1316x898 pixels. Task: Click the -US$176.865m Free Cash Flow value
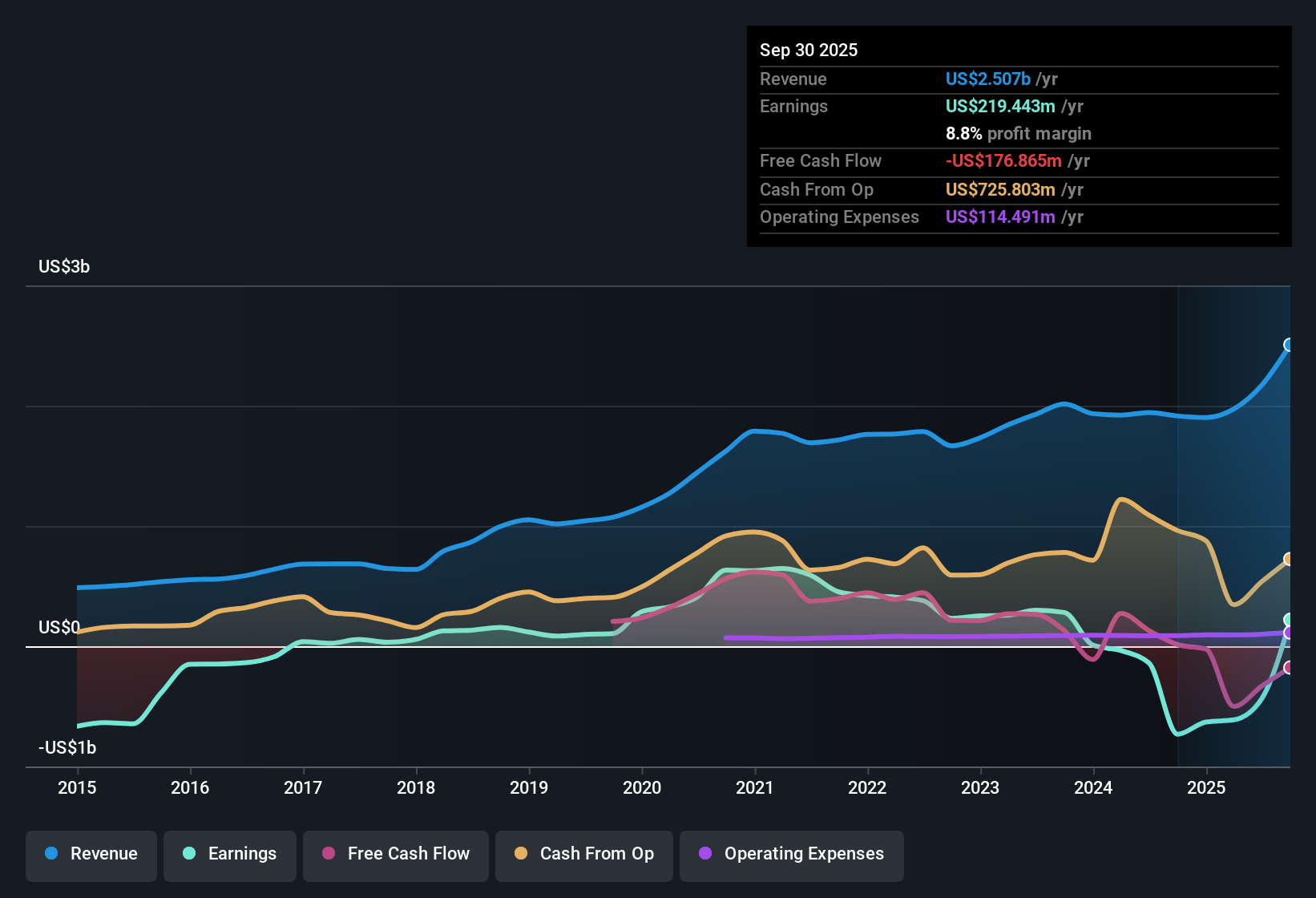1003,161
